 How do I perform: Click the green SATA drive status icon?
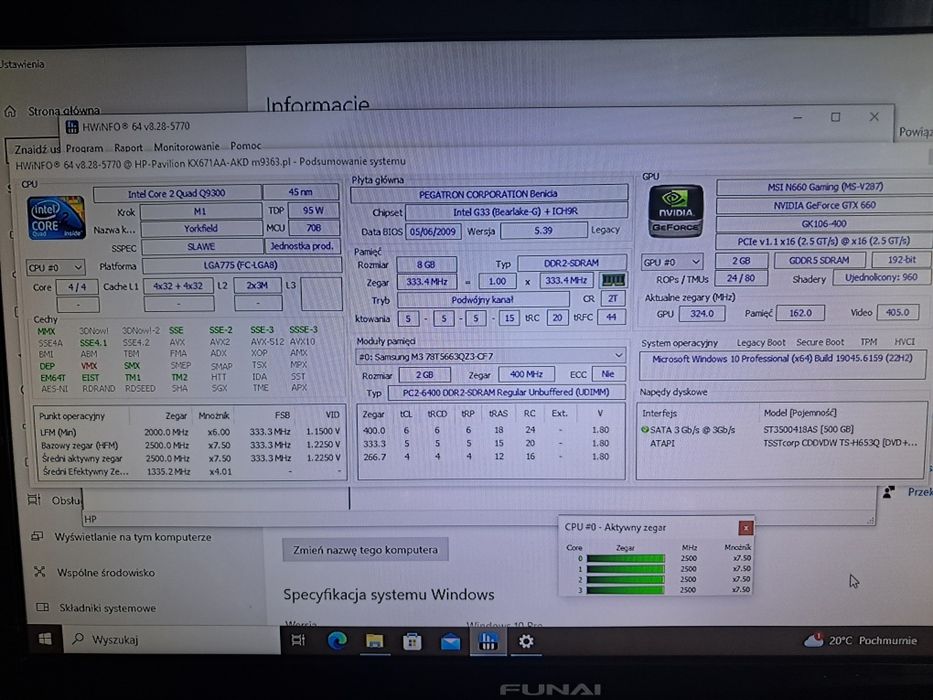coord(644,429)
